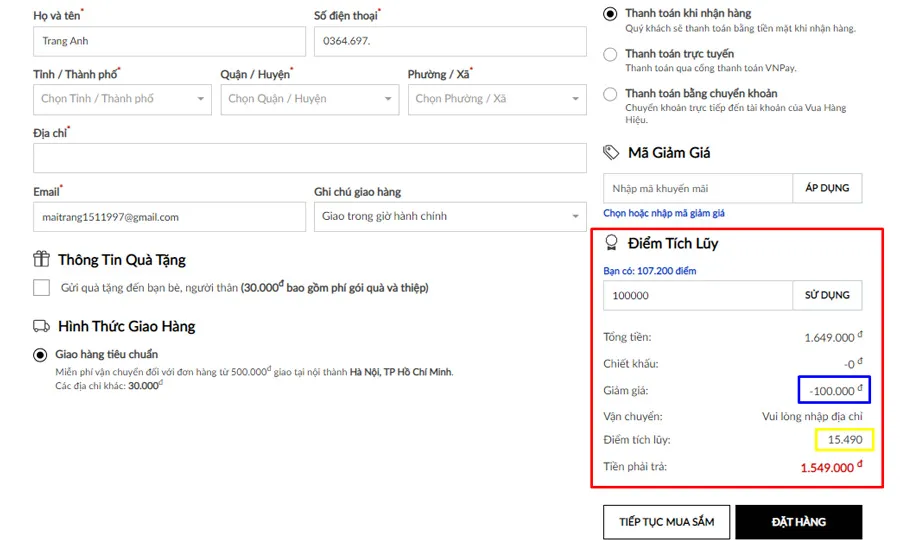Tick the Gửi quà tặng checkbox
The image size is (900, 558).
coord(41,287)
